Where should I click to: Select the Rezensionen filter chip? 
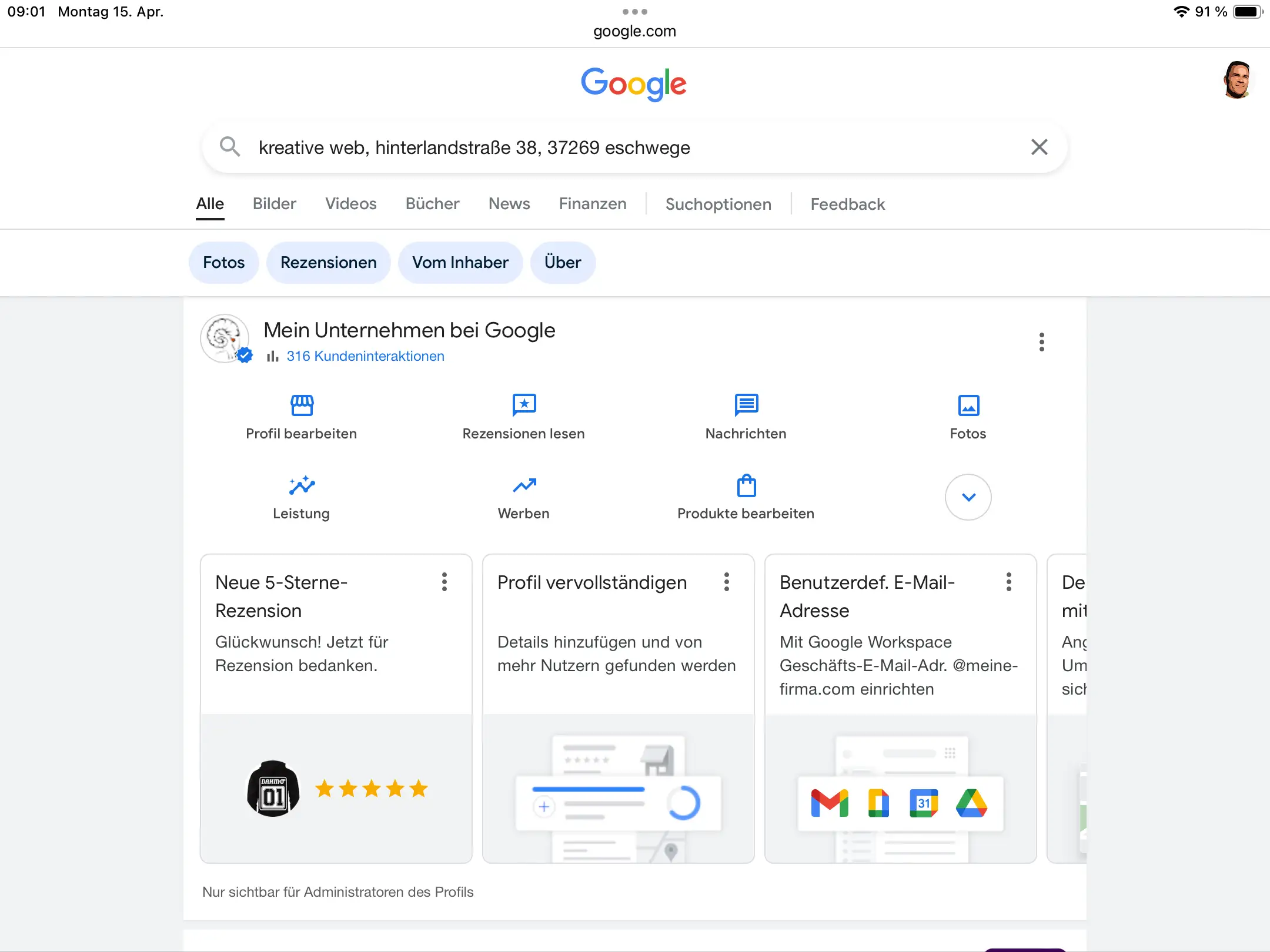[x=328, y=263]
